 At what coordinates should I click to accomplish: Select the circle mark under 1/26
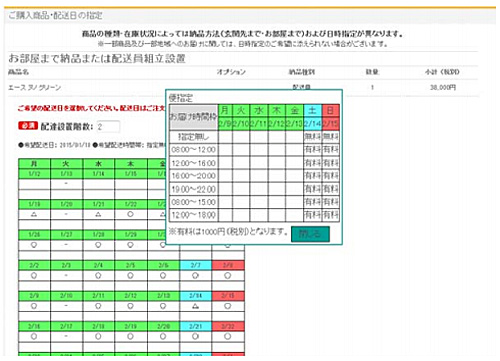pos(34,245)
